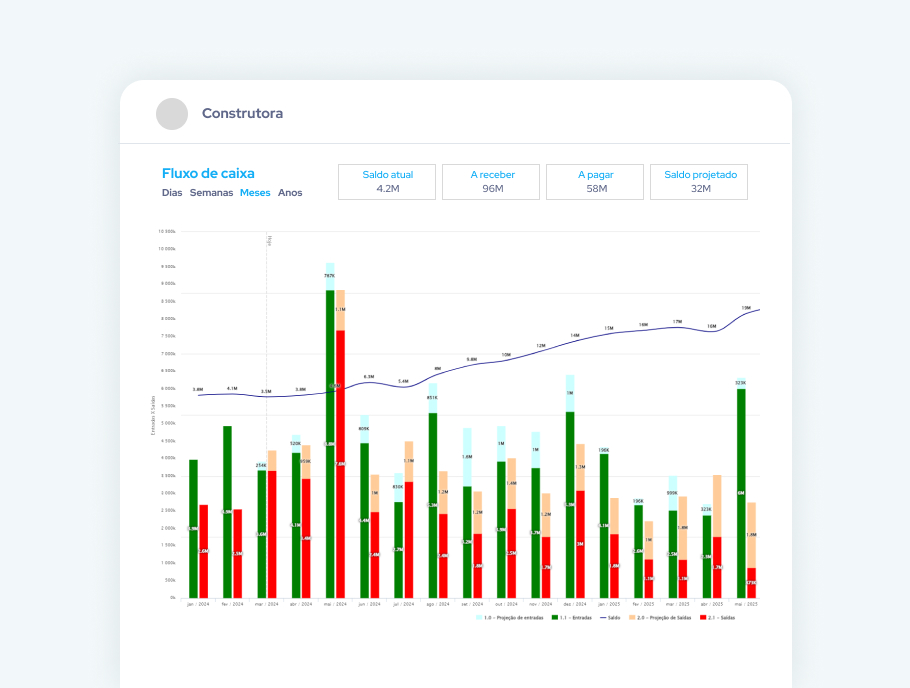Switch to the Anos view
910x688 pixels.
[290, 193]
